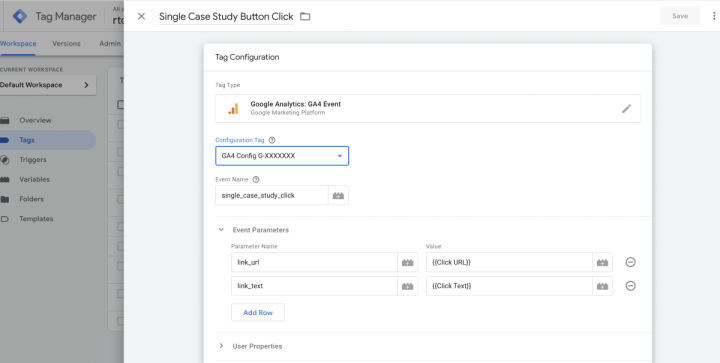Click the Save button
The image size is (720, 363).
click(x=680, y=16)
